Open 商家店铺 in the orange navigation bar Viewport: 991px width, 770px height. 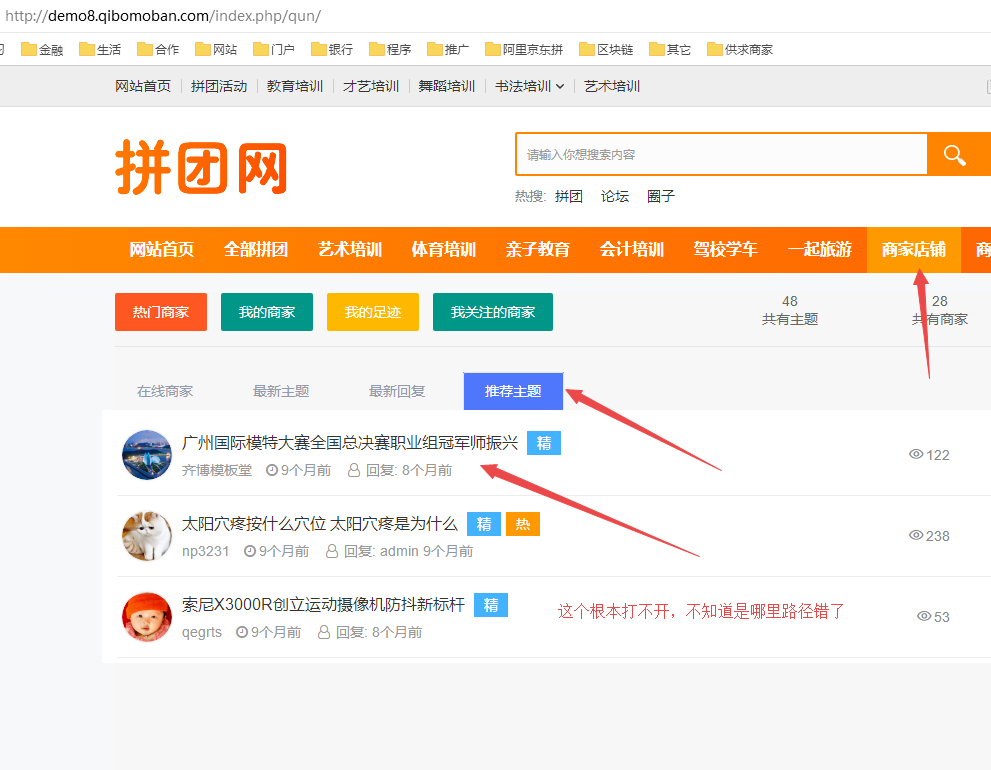click(x=913, y=250)
